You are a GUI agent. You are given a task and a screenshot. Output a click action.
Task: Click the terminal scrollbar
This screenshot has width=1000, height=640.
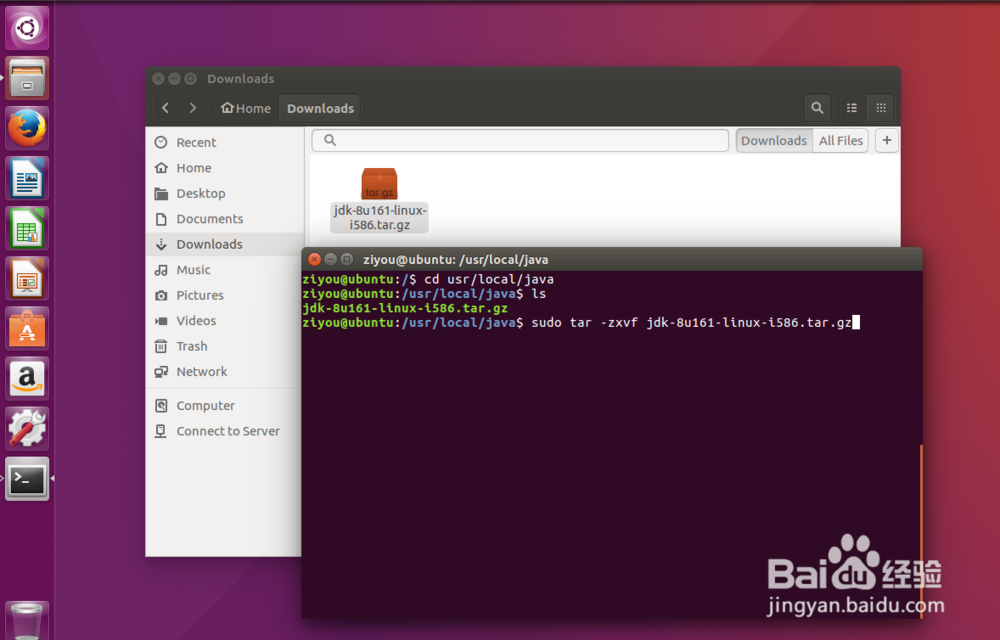(x=921, y=531)
